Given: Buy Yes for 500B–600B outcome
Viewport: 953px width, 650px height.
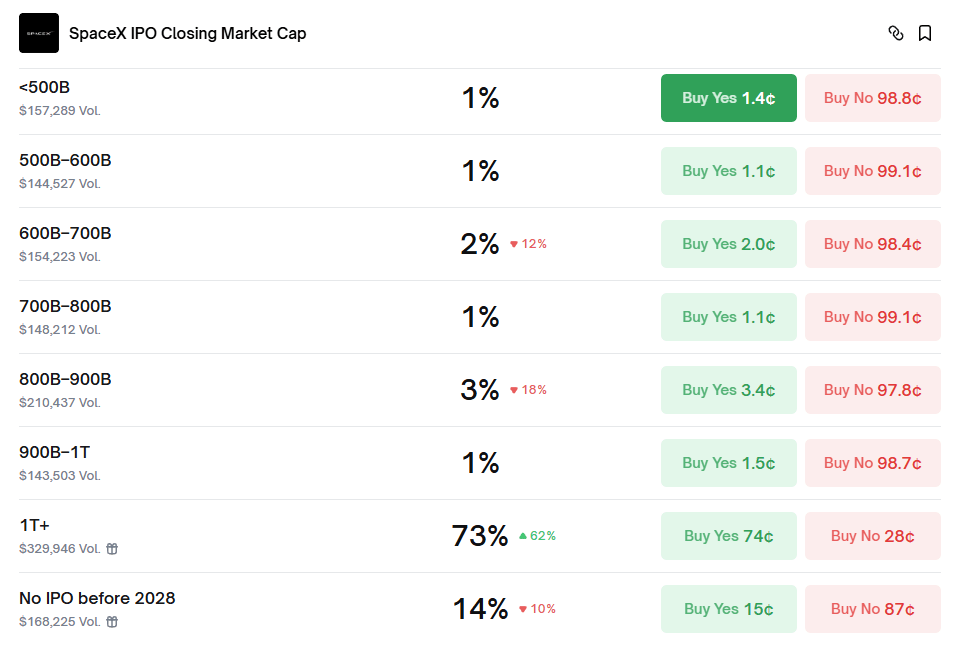Looking at the screenshot, I should (728, 171).
